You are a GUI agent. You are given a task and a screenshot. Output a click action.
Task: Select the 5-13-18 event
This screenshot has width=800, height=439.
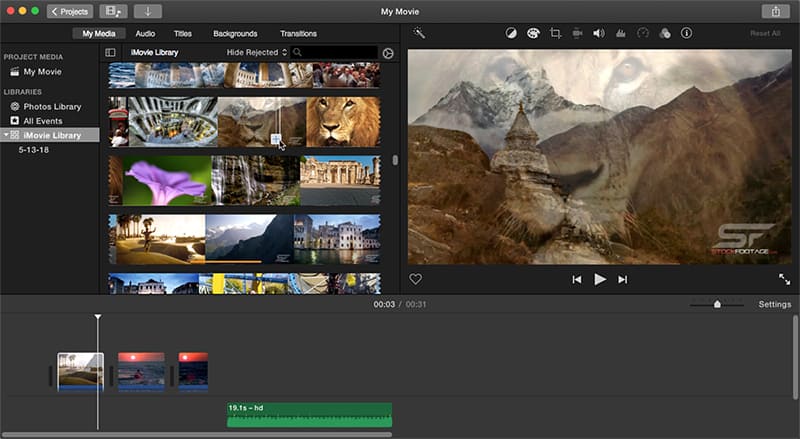pyautogui.click(x=34, y=150)
